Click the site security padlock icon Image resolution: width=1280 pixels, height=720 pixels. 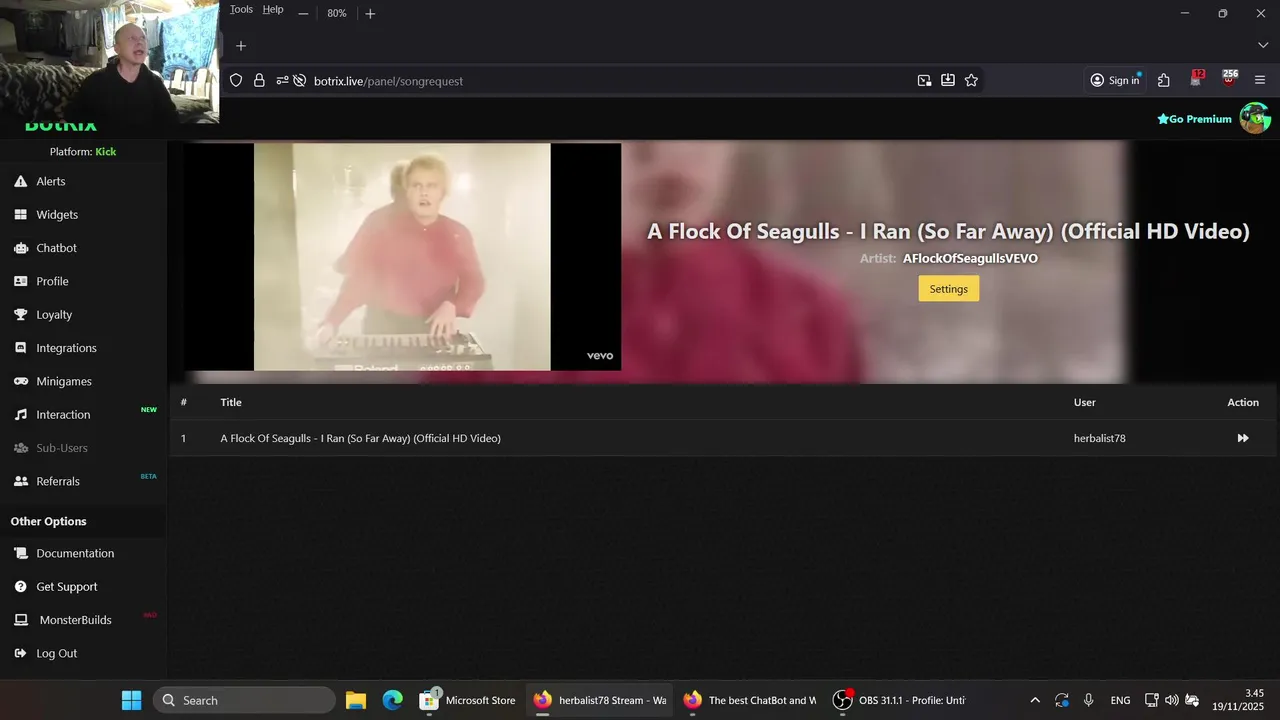coord(259,81)
